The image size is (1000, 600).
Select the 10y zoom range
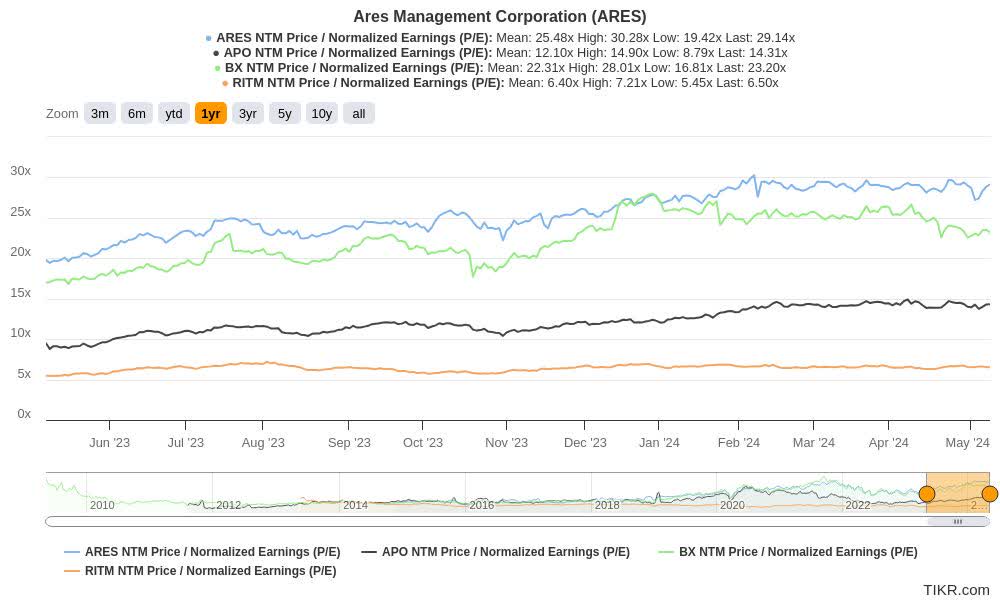click(319, 113)
